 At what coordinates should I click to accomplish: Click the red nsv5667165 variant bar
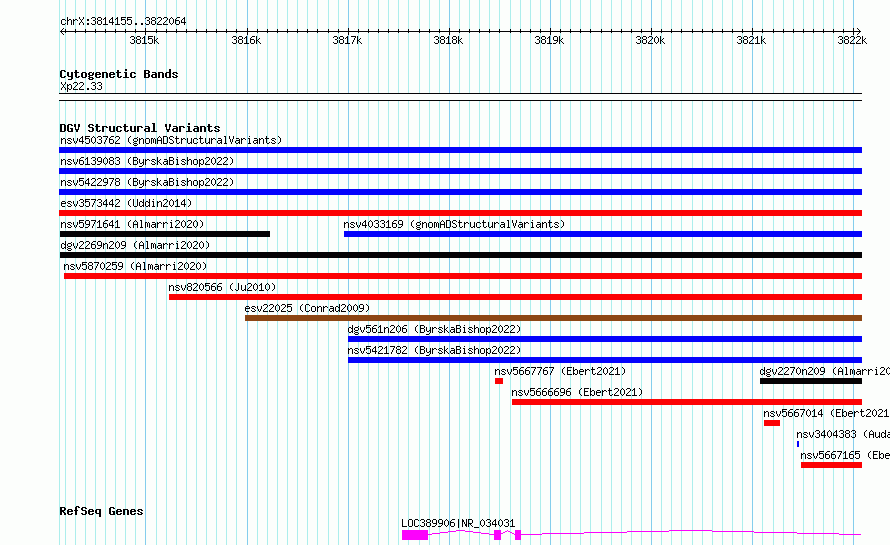point(831,465)
